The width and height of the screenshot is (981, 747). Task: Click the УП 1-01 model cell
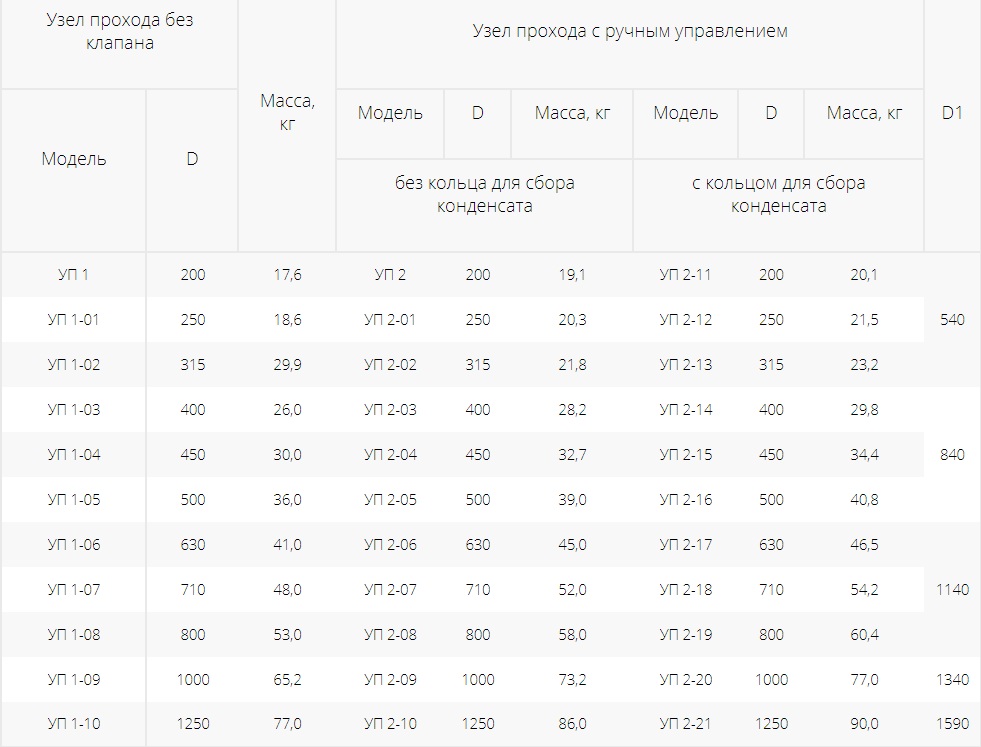click(x=73, y=320)
